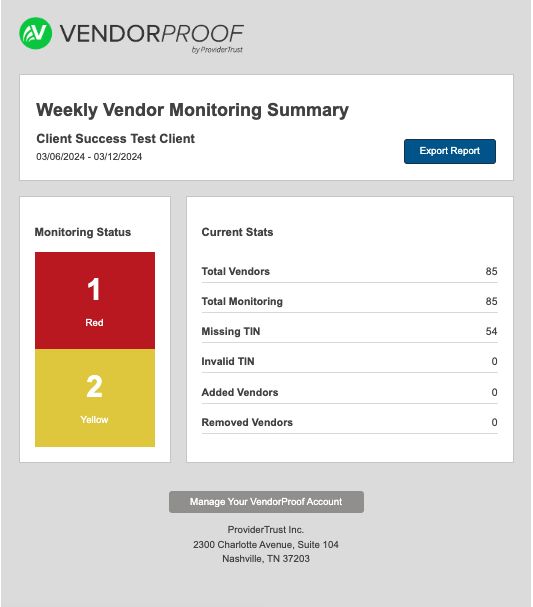Click the Missing TIN value 54
The image size is (533, 607).
[491, 331]
